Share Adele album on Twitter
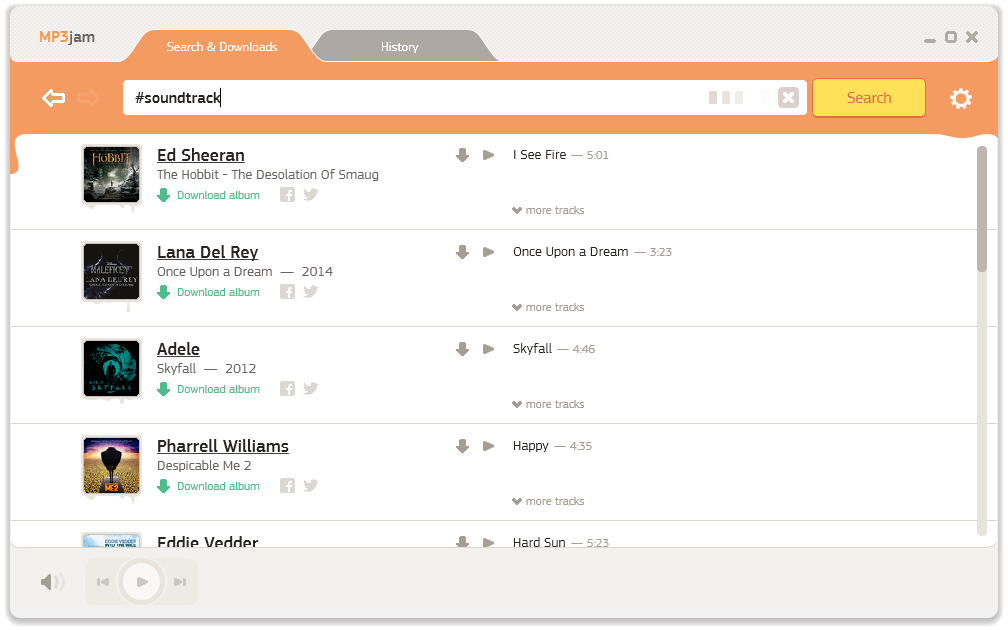 311,388
